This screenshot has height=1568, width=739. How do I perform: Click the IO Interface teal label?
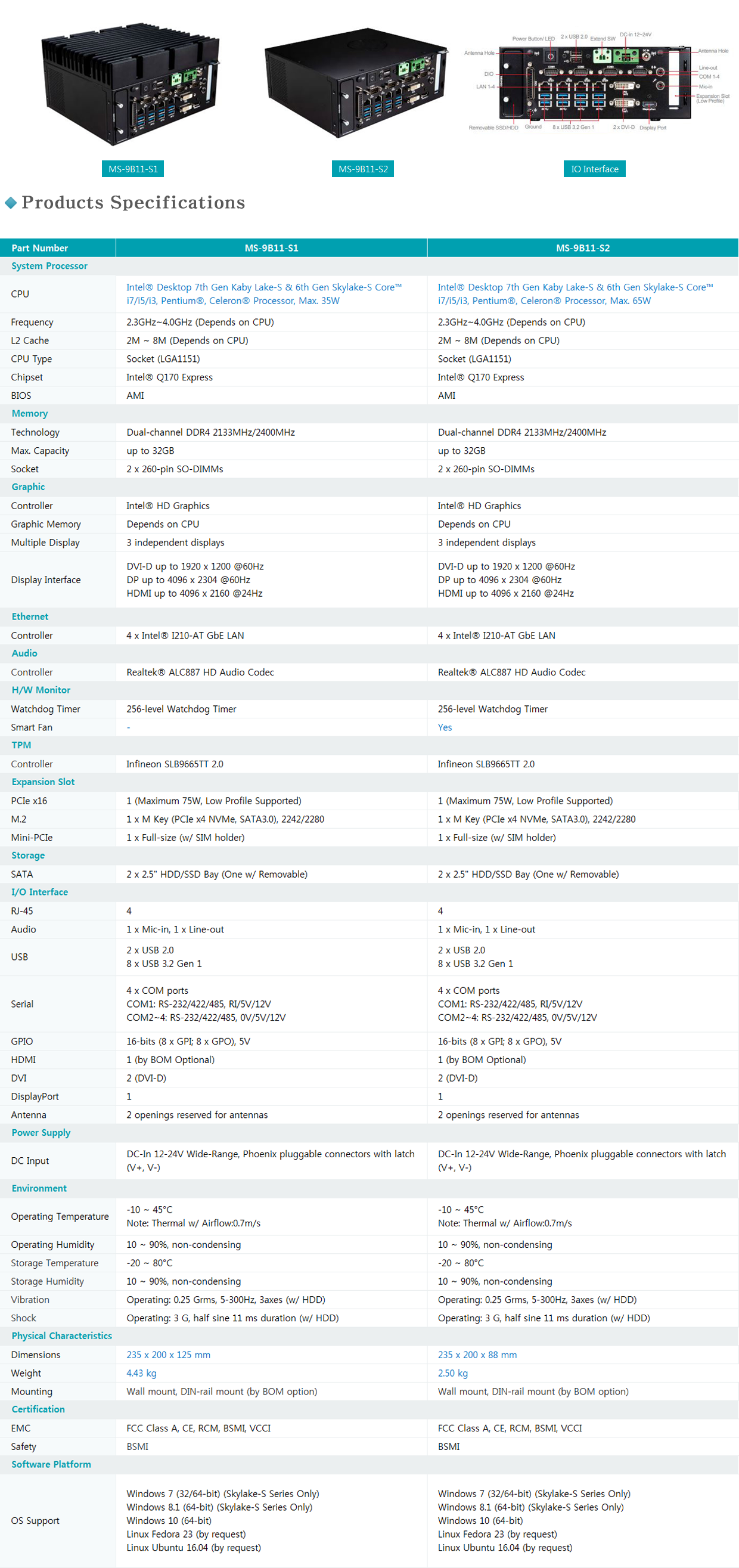594,169
